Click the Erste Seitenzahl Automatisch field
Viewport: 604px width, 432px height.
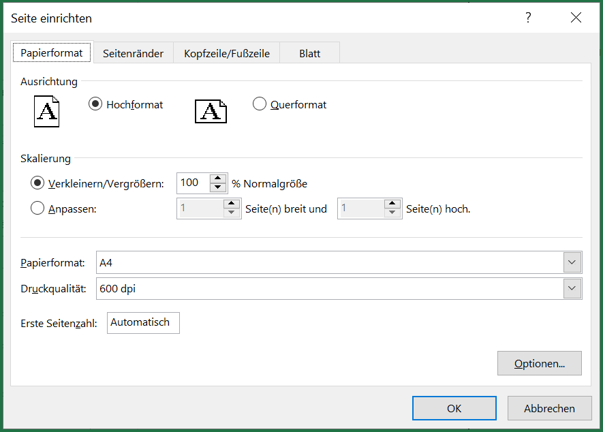[x=143, y=323]
